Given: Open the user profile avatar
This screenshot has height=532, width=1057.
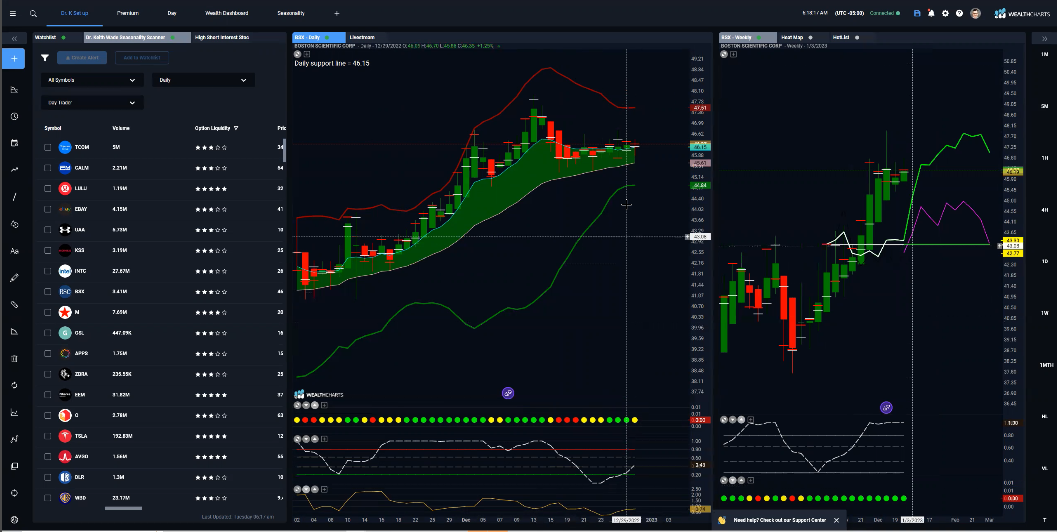Looking at the screenshot, I should (x=975, y=13).
